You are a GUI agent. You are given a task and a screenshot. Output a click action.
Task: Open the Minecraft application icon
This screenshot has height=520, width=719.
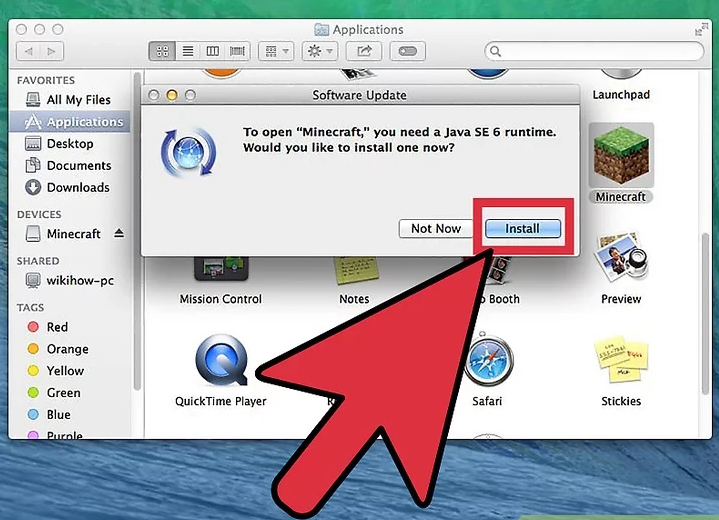point(620,157)
